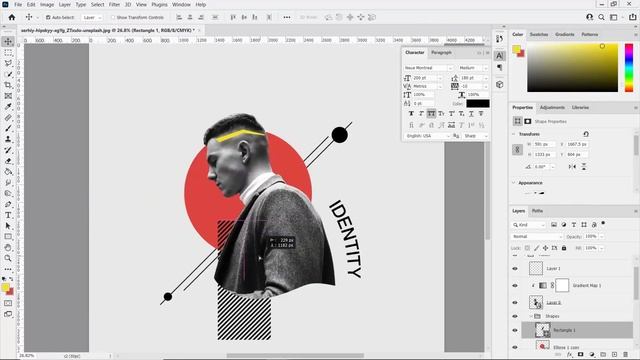Open the Plugins menu
This screenshot has width=640, height=360.
coord(159,4)
